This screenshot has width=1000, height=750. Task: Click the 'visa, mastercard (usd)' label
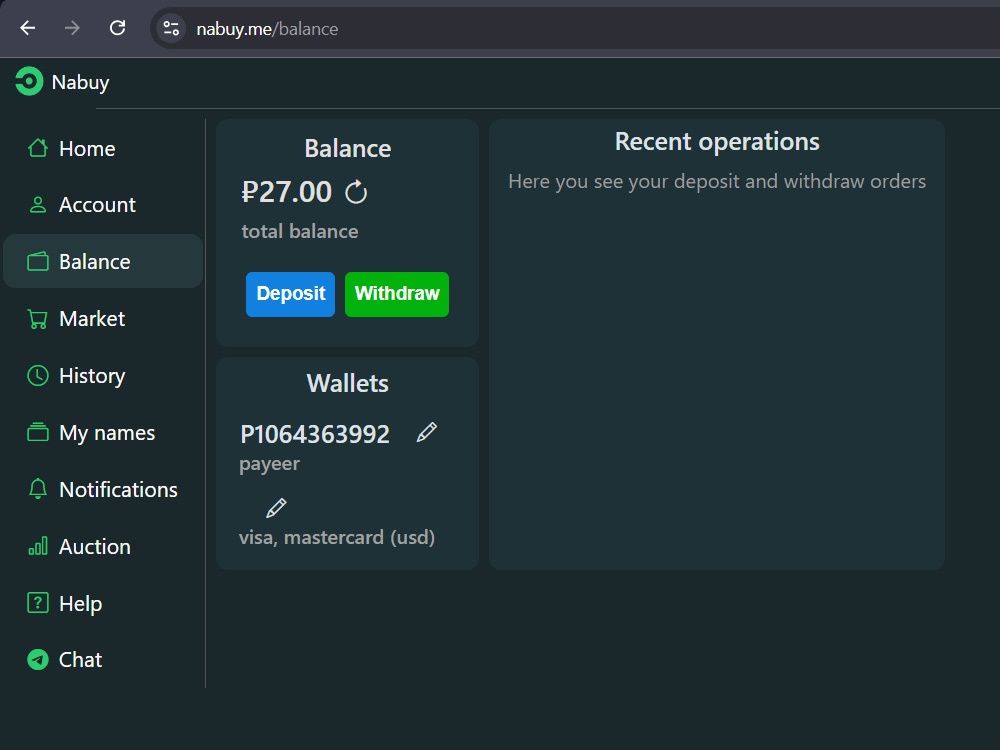tap(337, 538)
